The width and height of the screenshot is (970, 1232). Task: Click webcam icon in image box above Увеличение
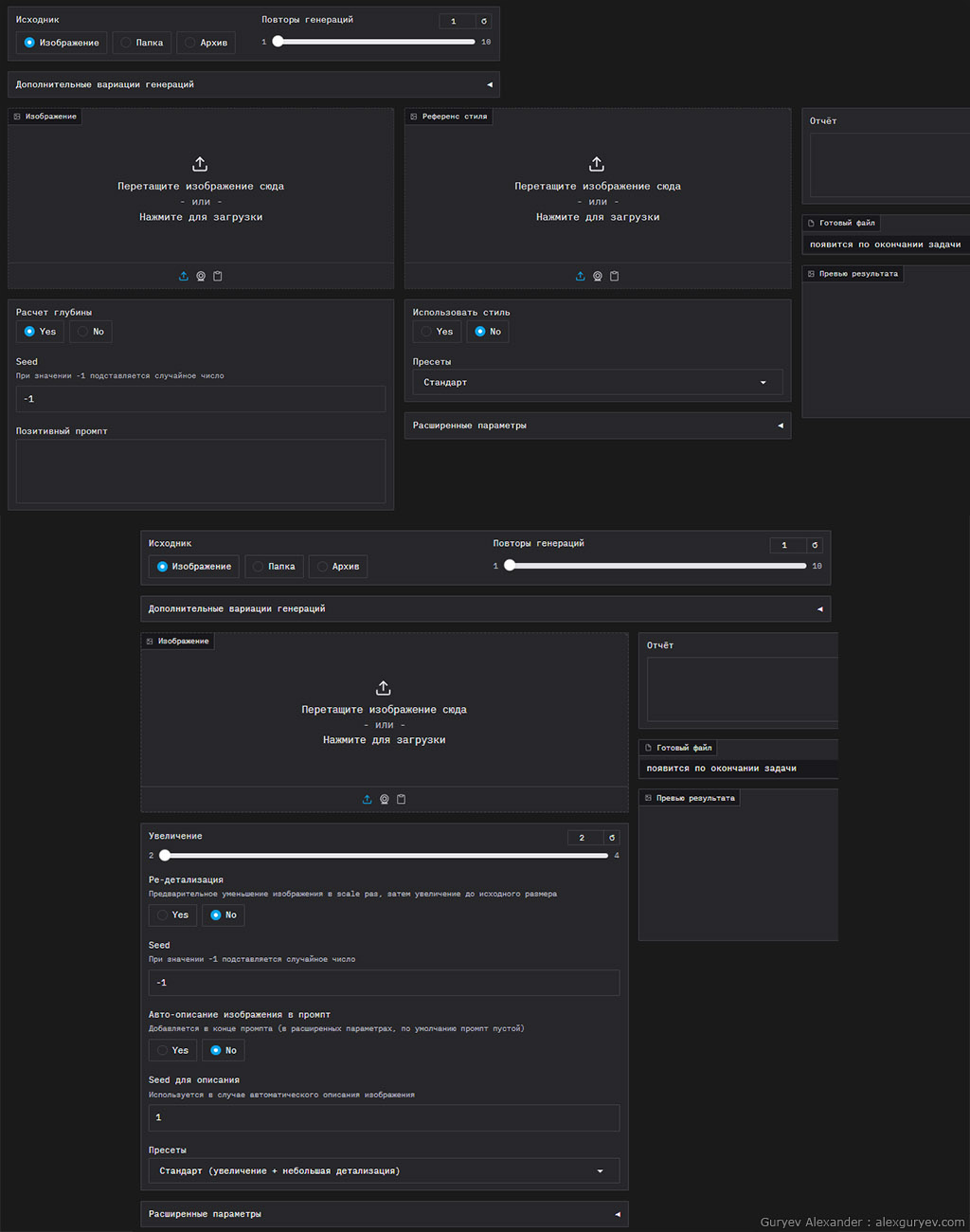pos(385,800)
